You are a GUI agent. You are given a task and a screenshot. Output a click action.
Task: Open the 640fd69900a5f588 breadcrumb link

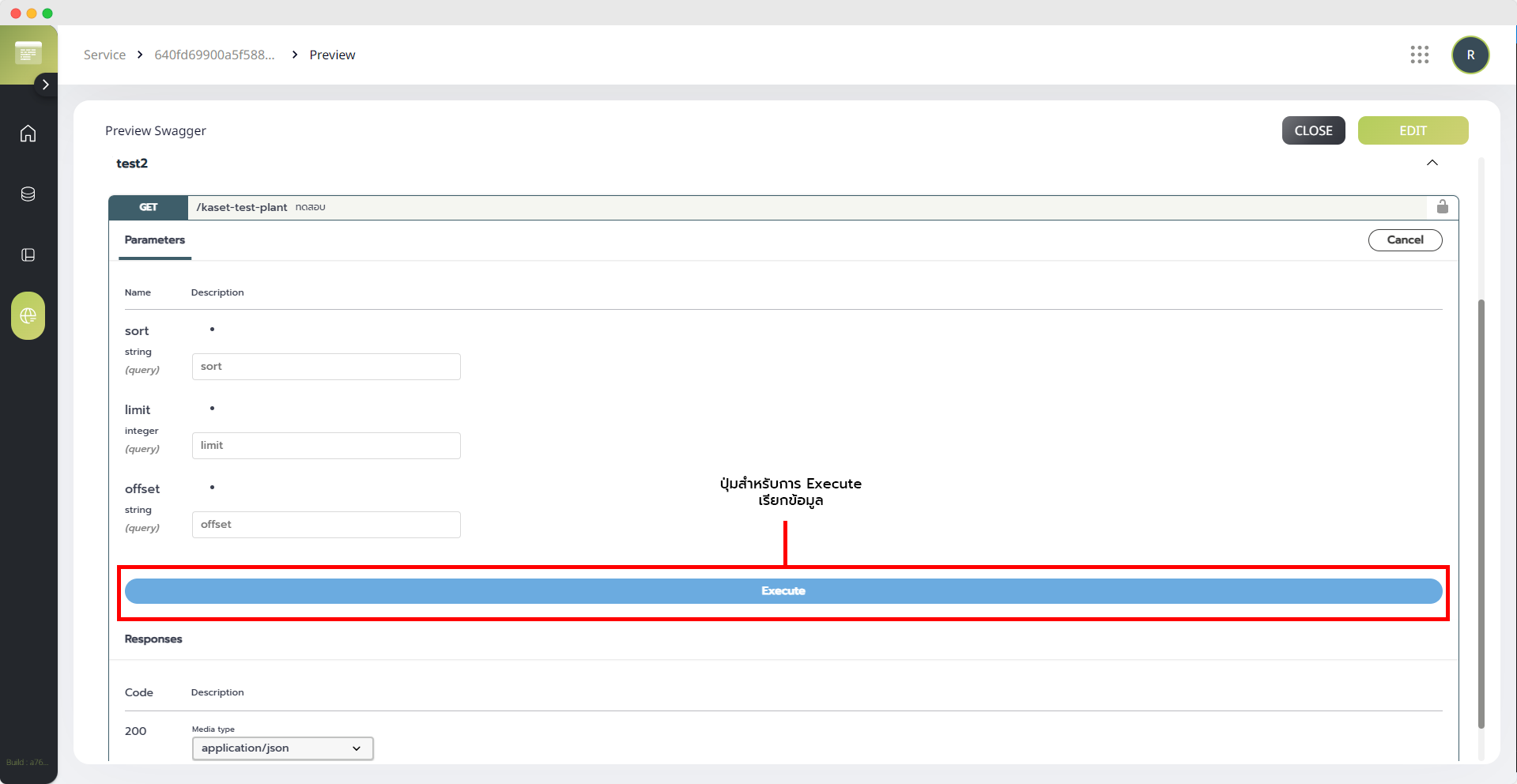tap(214, 55)
